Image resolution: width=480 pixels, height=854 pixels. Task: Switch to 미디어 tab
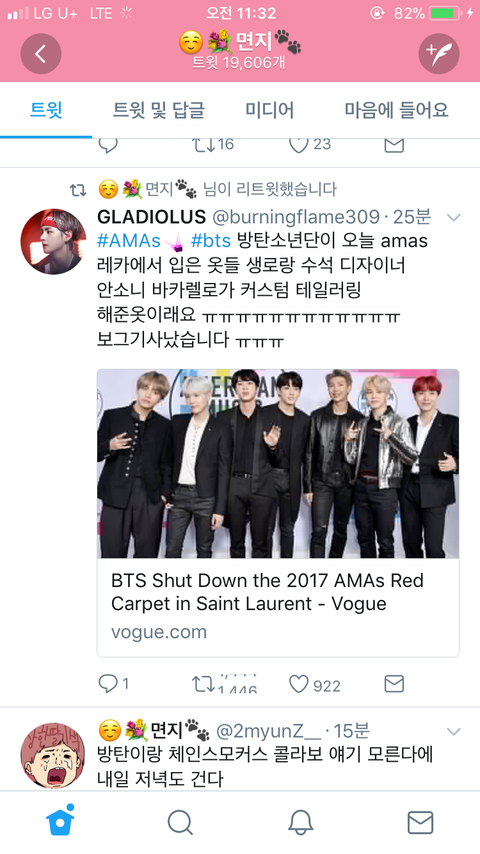269,109
